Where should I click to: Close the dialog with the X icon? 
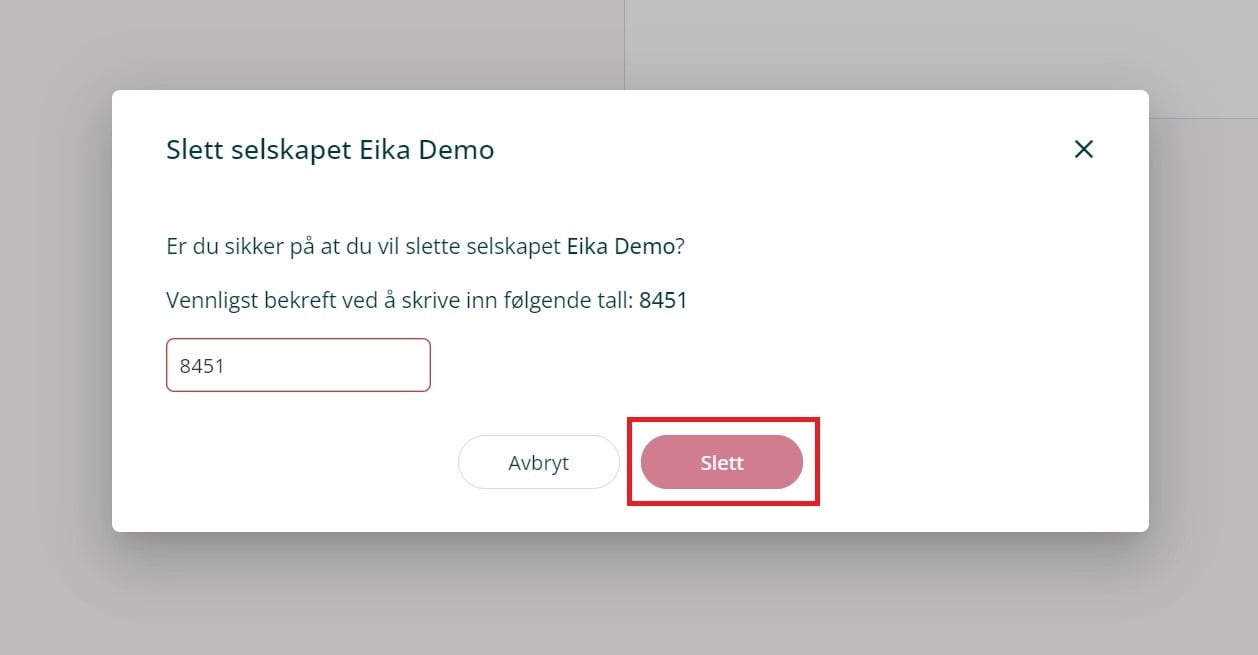point(1083,150)
